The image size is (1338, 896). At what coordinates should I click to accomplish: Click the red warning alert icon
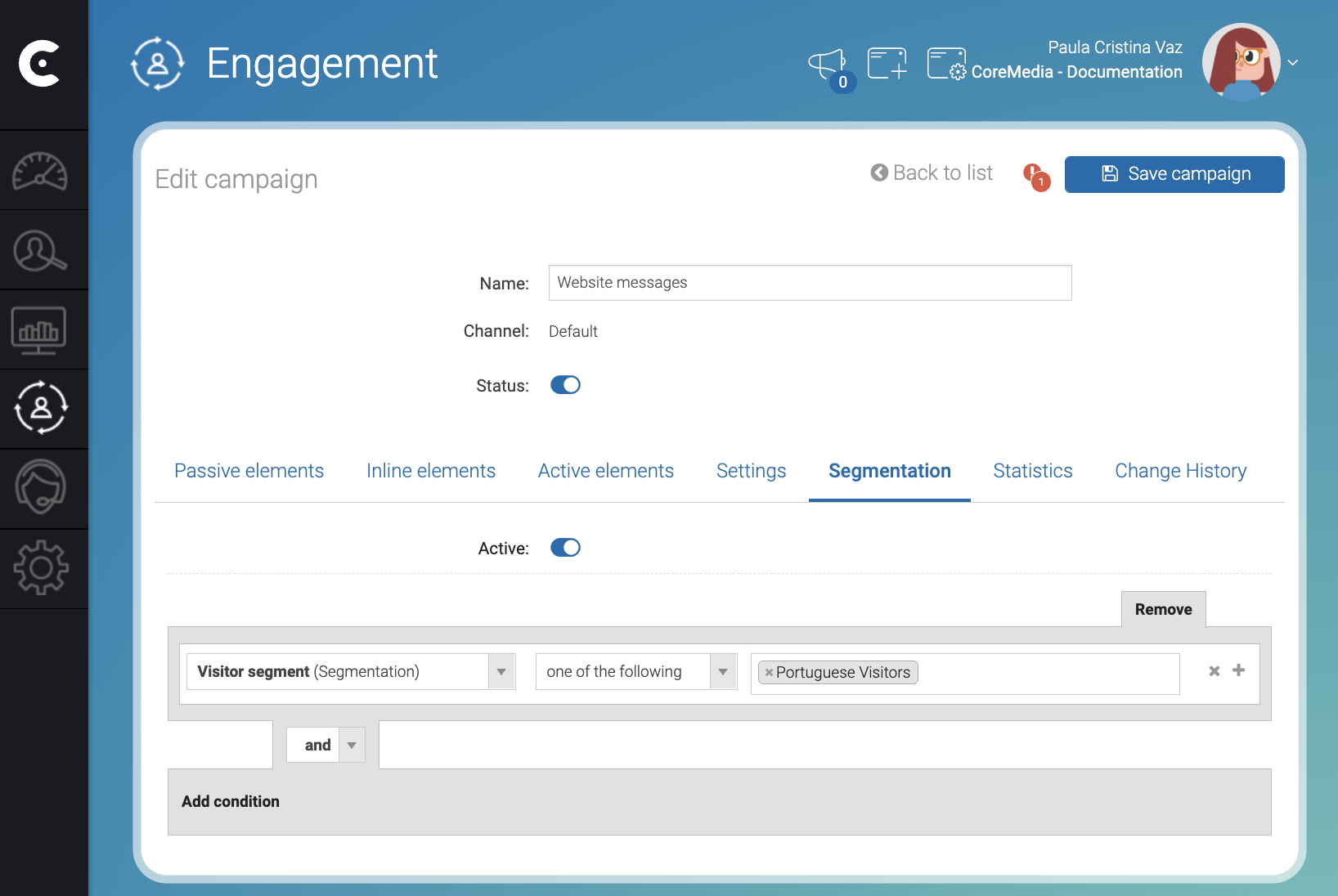(x=1036, y=176)
